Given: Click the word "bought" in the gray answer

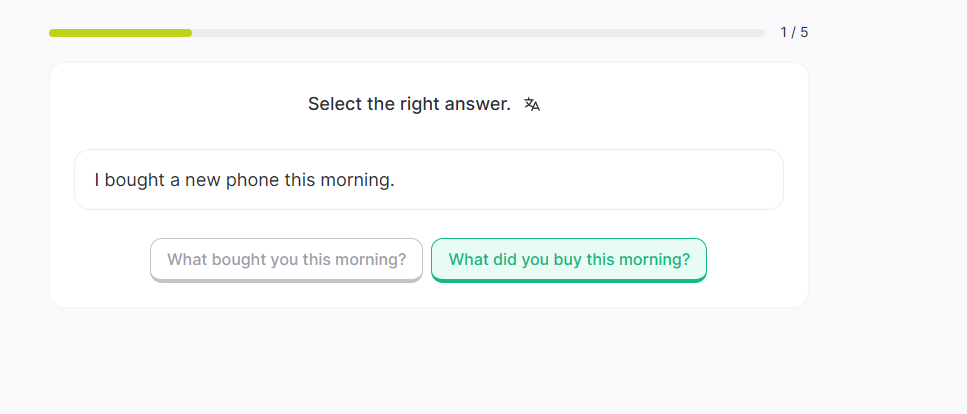Looking at the screenshot, I should click(239, 260).
